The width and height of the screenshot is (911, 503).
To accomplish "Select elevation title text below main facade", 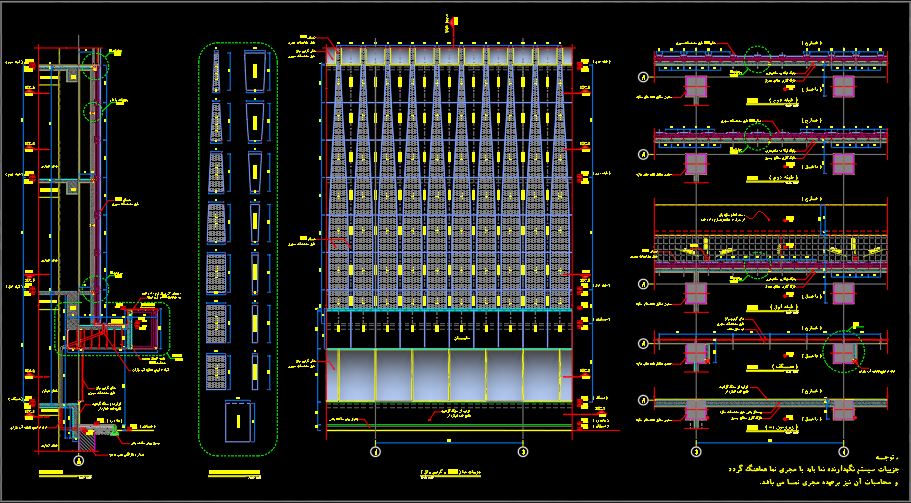I will pos(449,474).
